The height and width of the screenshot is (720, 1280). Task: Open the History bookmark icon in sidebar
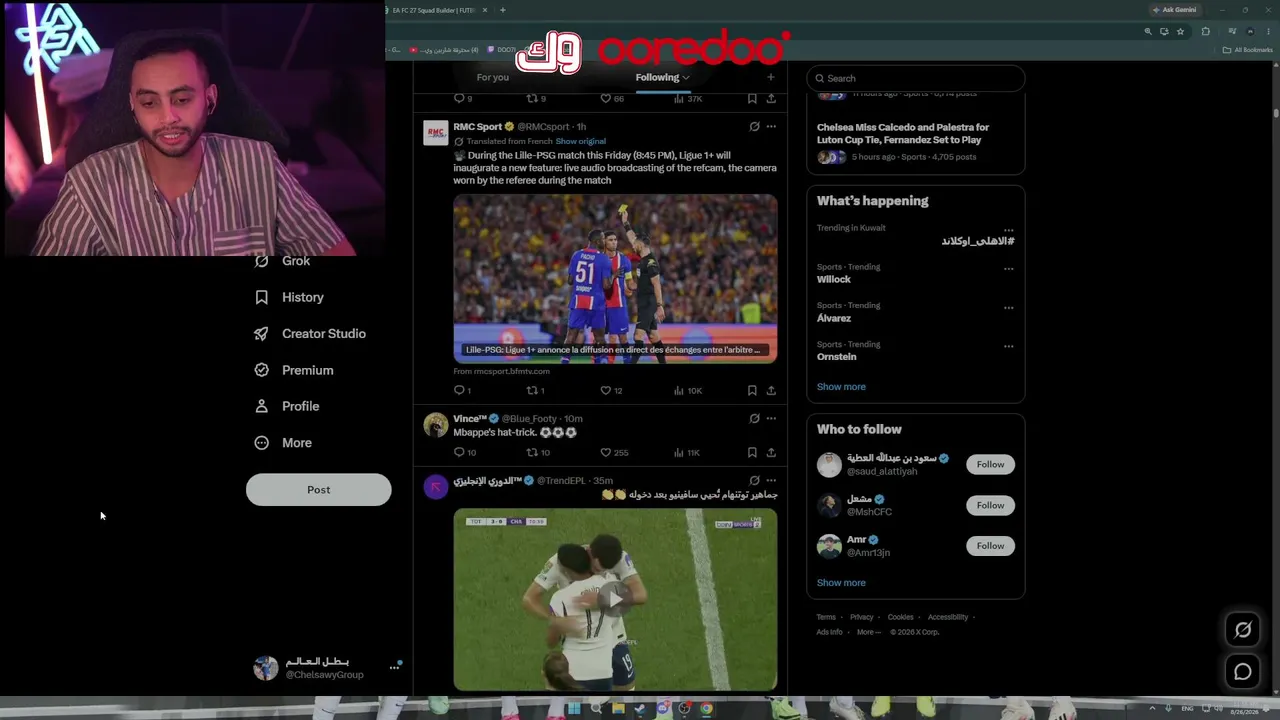point(262,297)
